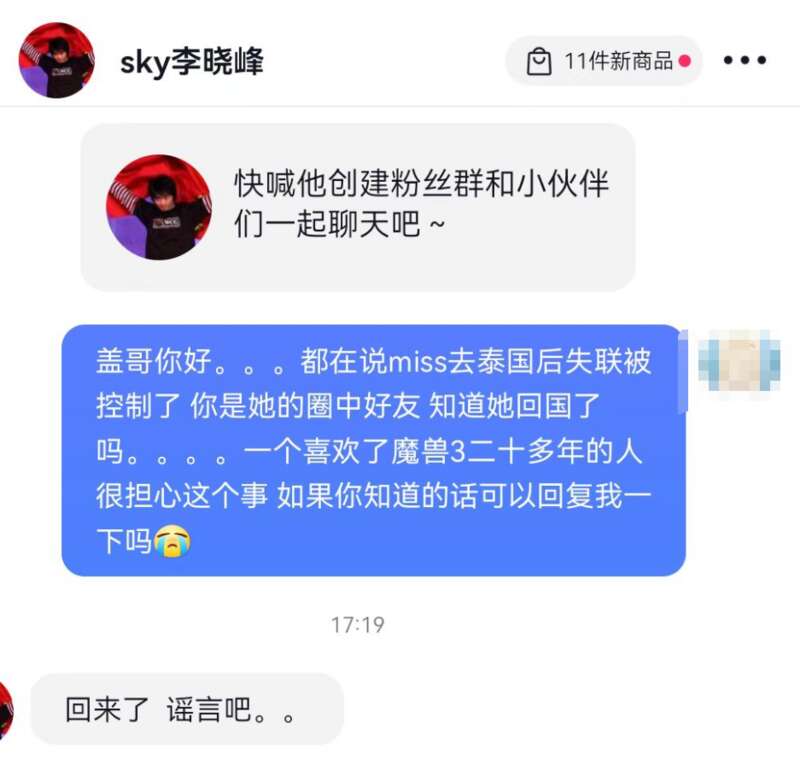800x764 pixels.
Task: Tap the partial avatar beside the reply
Action: pyautogui.click(x=6, y=709)
